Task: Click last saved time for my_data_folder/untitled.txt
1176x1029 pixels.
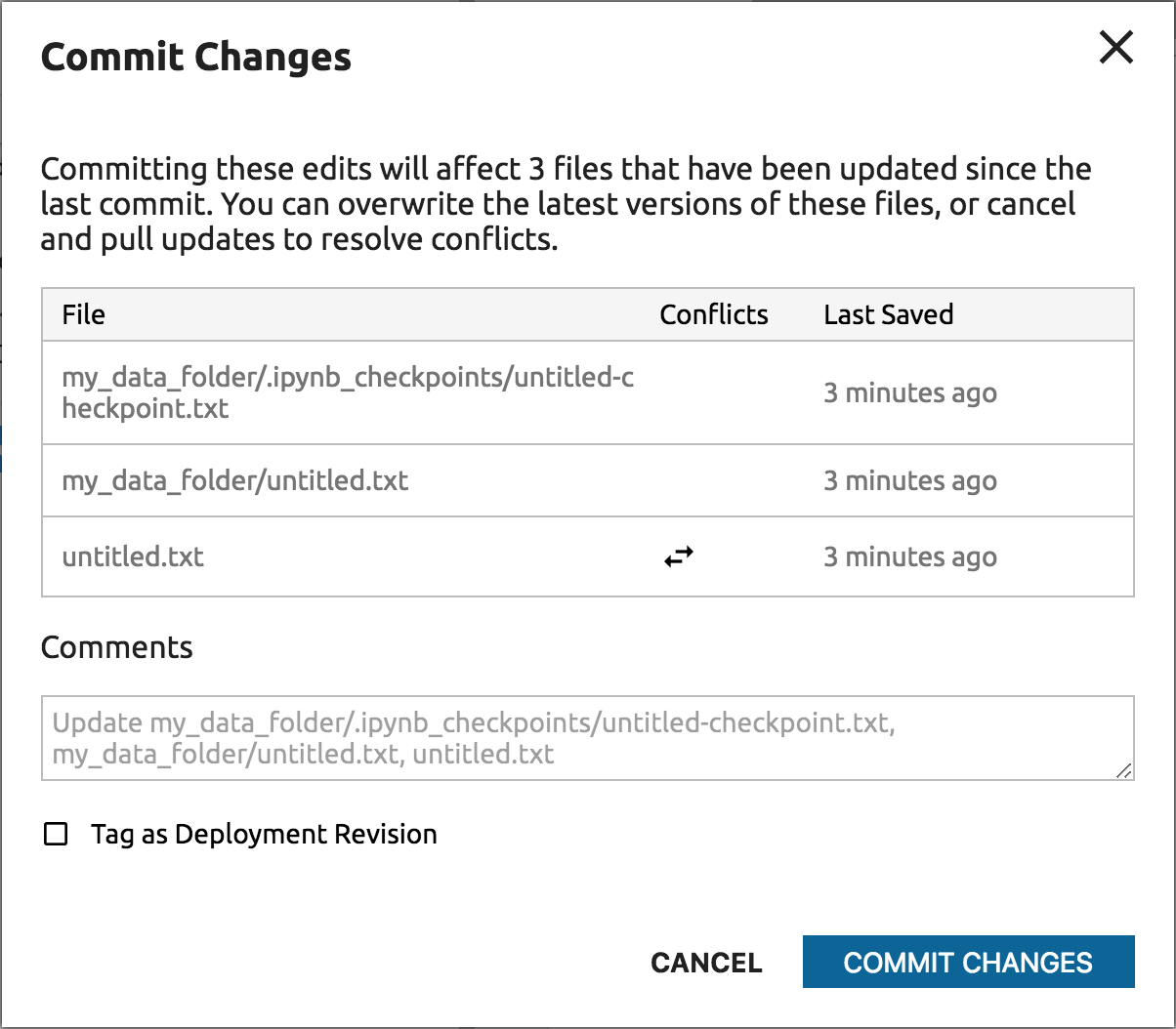Action: [x=909, y=480]
